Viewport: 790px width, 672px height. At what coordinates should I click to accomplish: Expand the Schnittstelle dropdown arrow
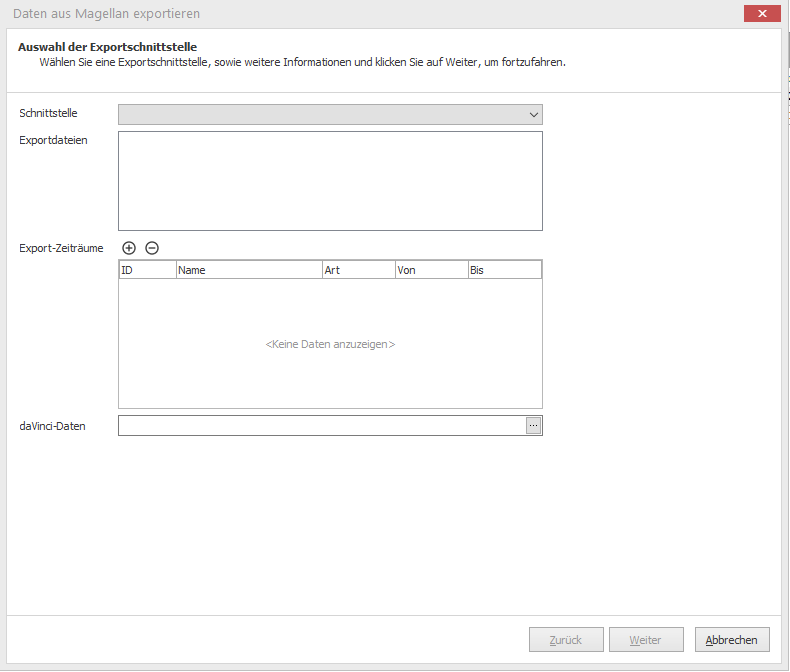point(534,115)
